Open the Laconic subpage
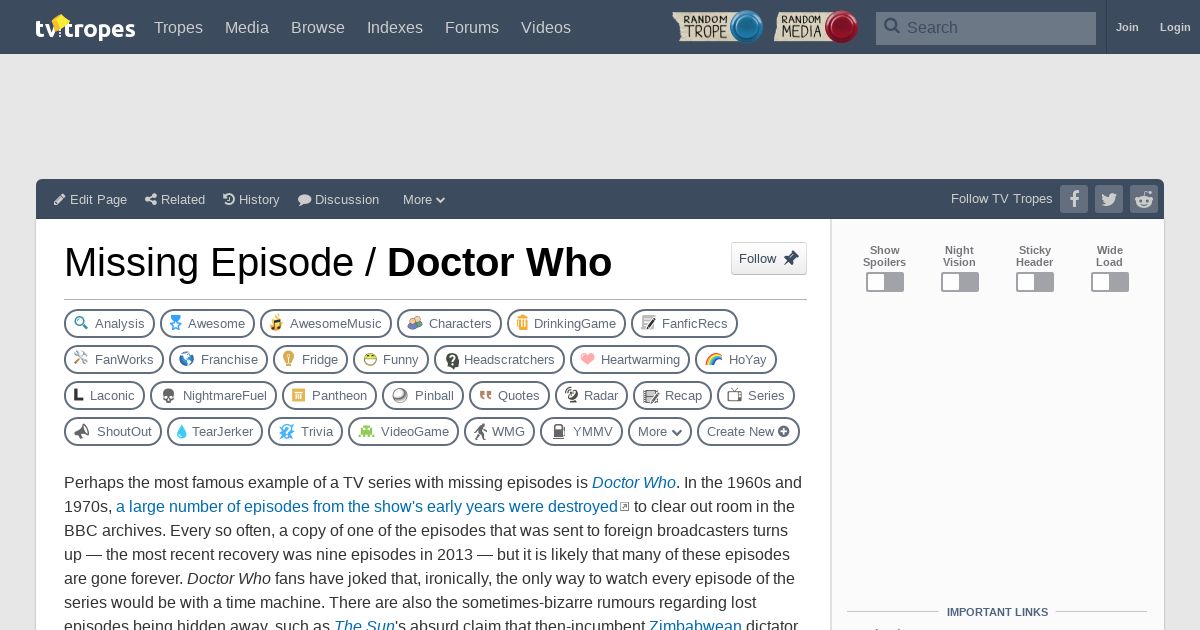Viewport: 1200px width, 630px height. [104, 396]
